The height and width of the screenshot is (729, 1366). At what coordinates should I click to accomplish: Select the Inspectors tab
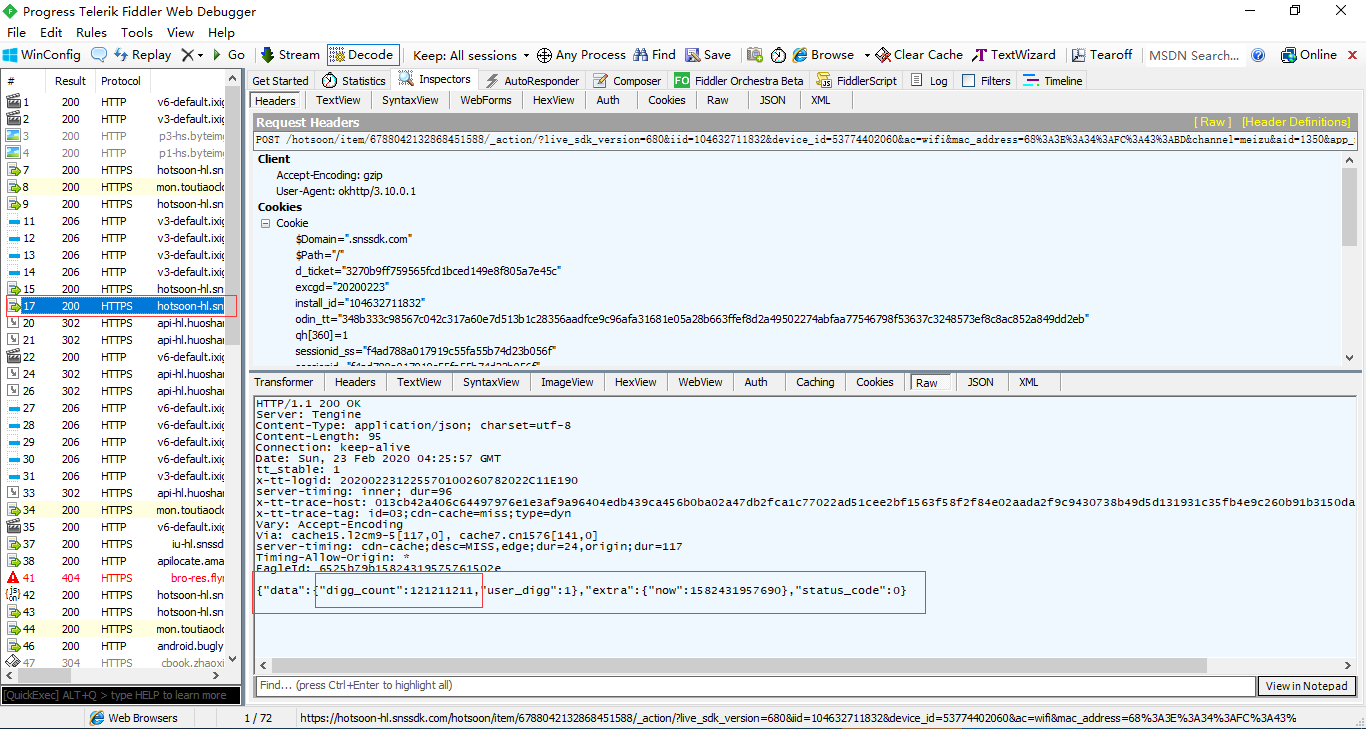tap(436, 80)
